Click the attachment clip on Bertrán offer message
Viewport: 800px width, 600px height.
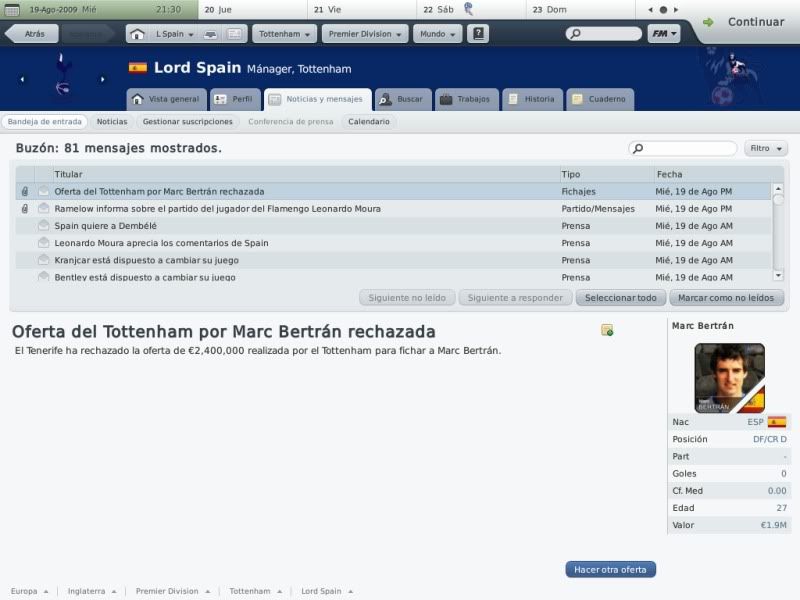pos(24,192)
